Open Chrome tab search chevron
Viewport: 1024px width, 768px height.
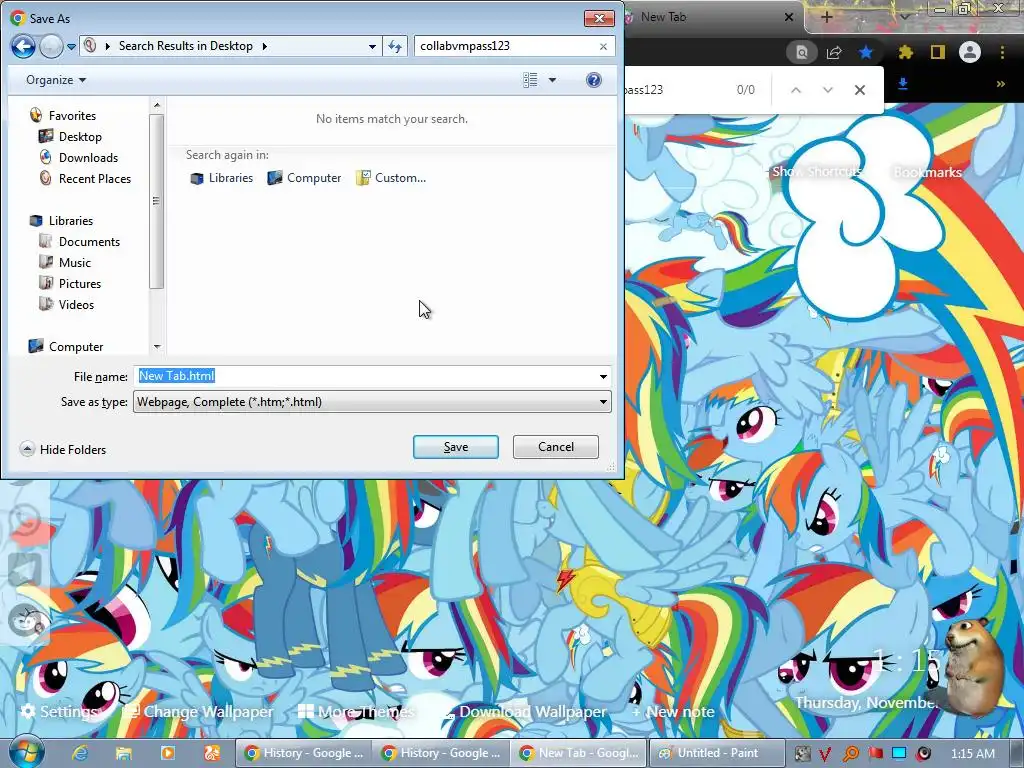coord(904,16)
